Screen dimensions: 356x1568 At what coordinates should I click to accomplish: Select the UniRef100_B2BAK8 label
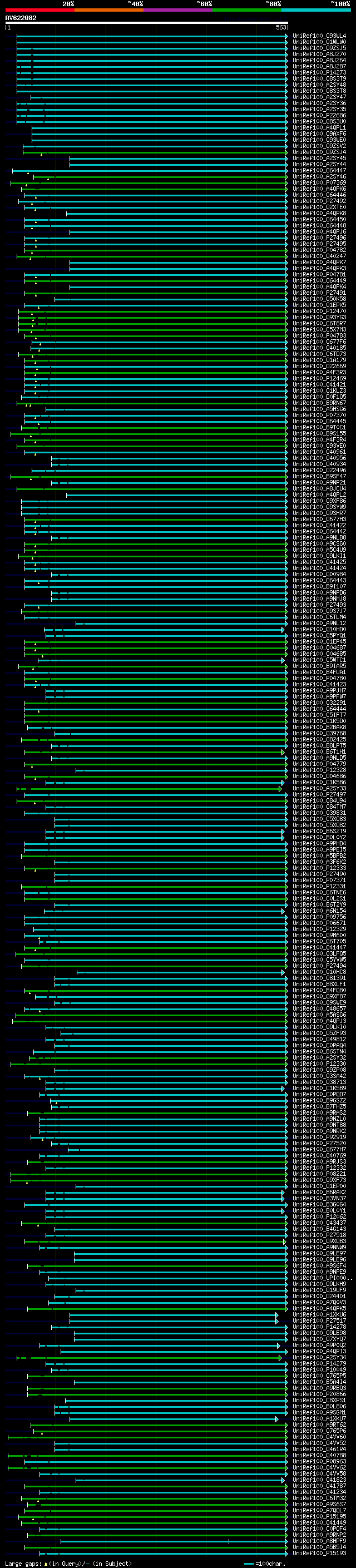pos(319,727)
